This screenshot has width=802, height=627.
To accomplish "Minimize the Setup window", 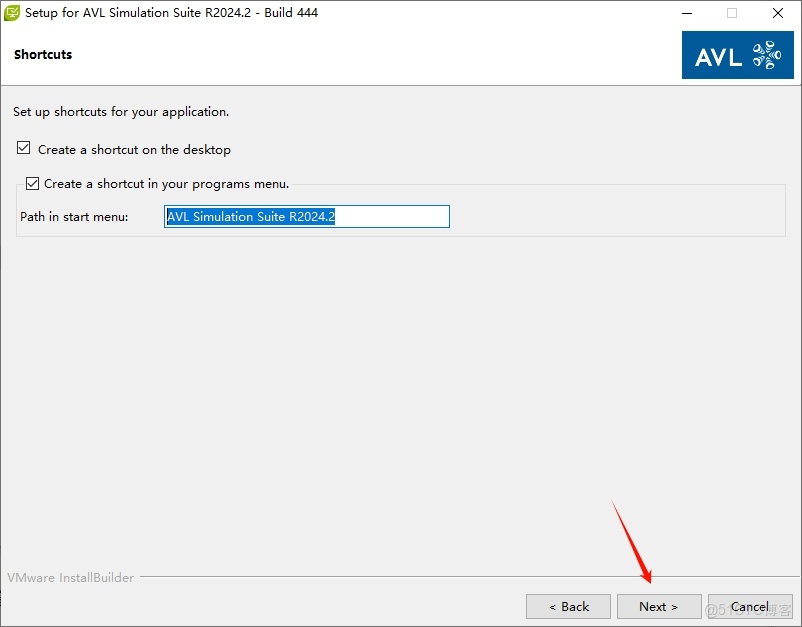I will click(687, 13).
